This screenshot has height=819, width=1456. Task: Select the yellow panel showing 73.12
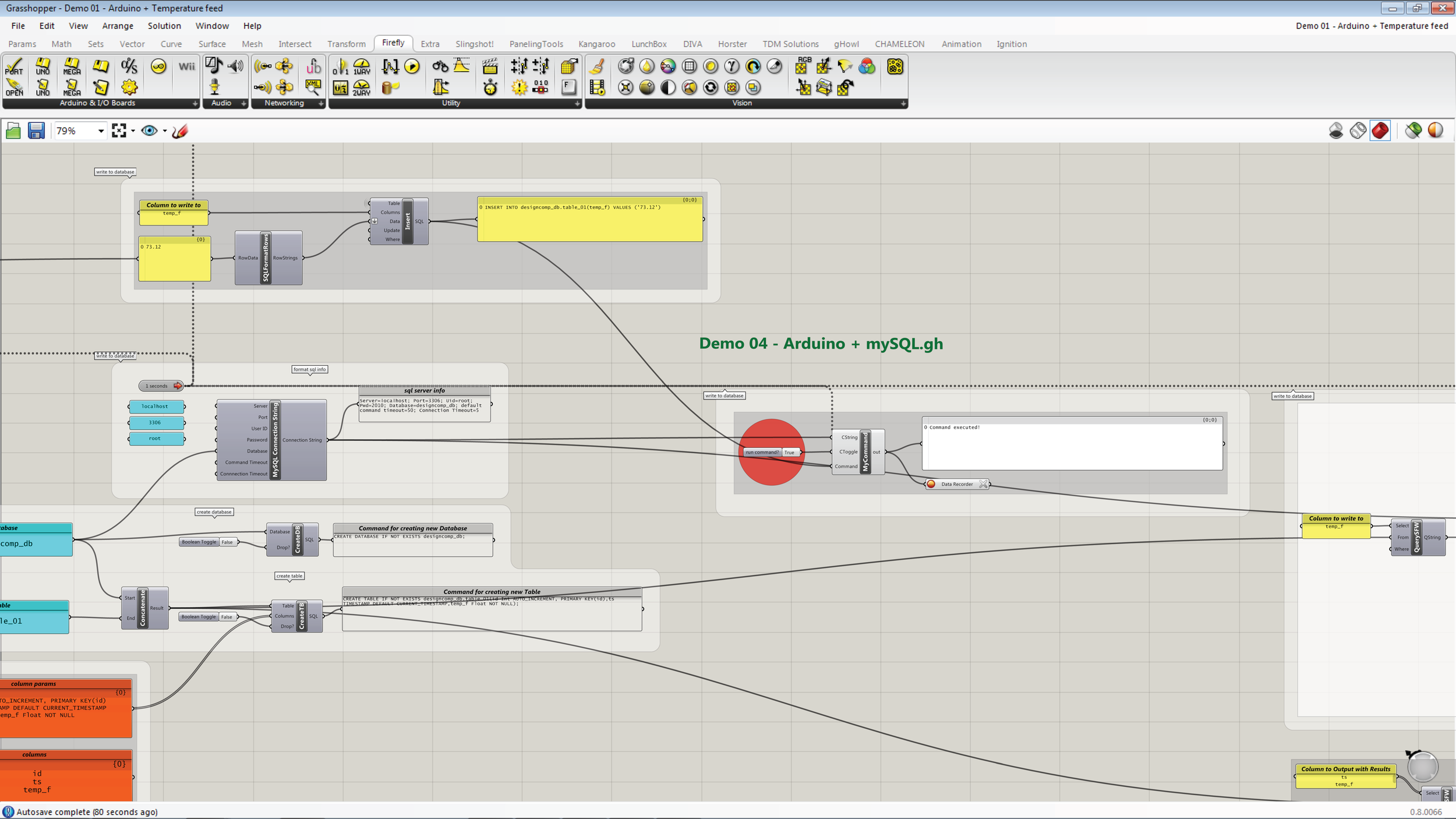(174, 258)
